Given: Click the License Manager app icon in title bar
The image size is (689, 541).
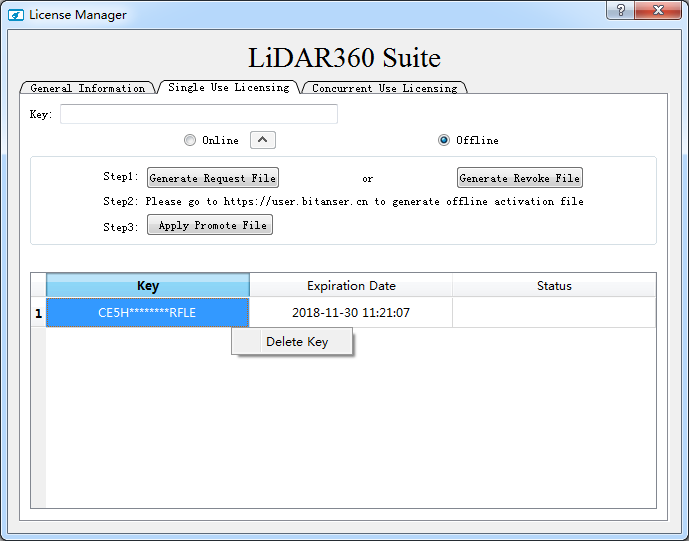Looking at the screenshot, I should tap(16, 15).
